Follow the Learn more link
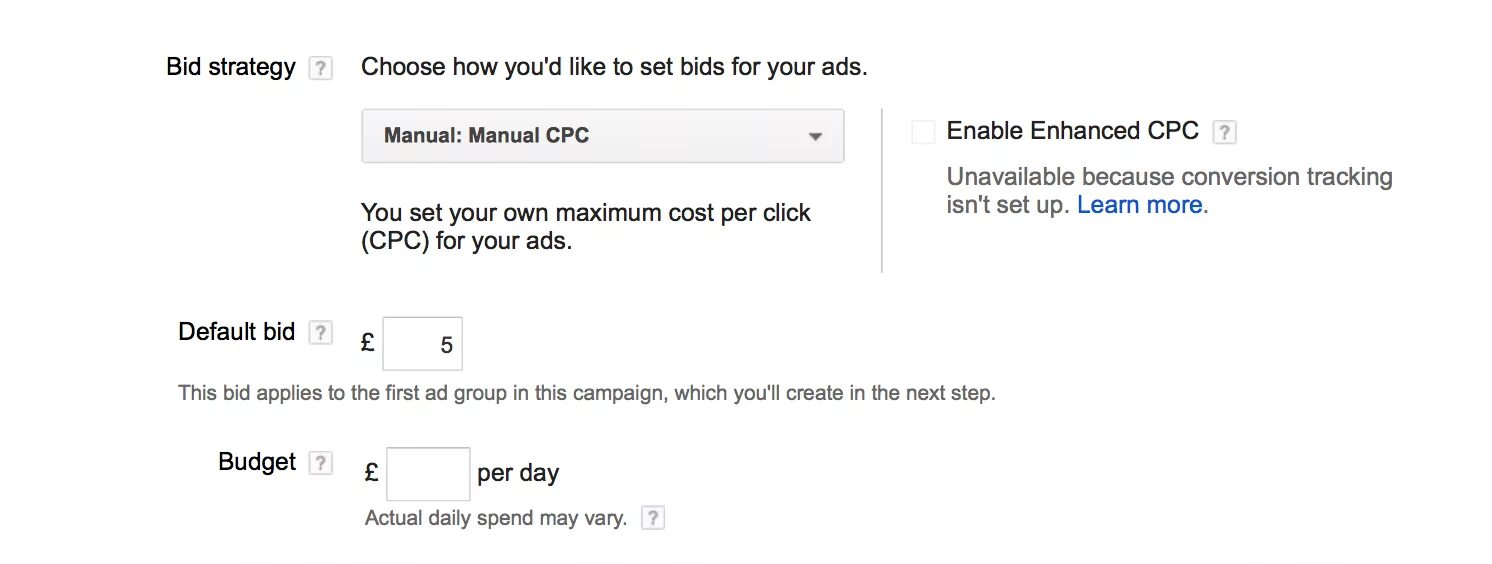 (1139, 205)
